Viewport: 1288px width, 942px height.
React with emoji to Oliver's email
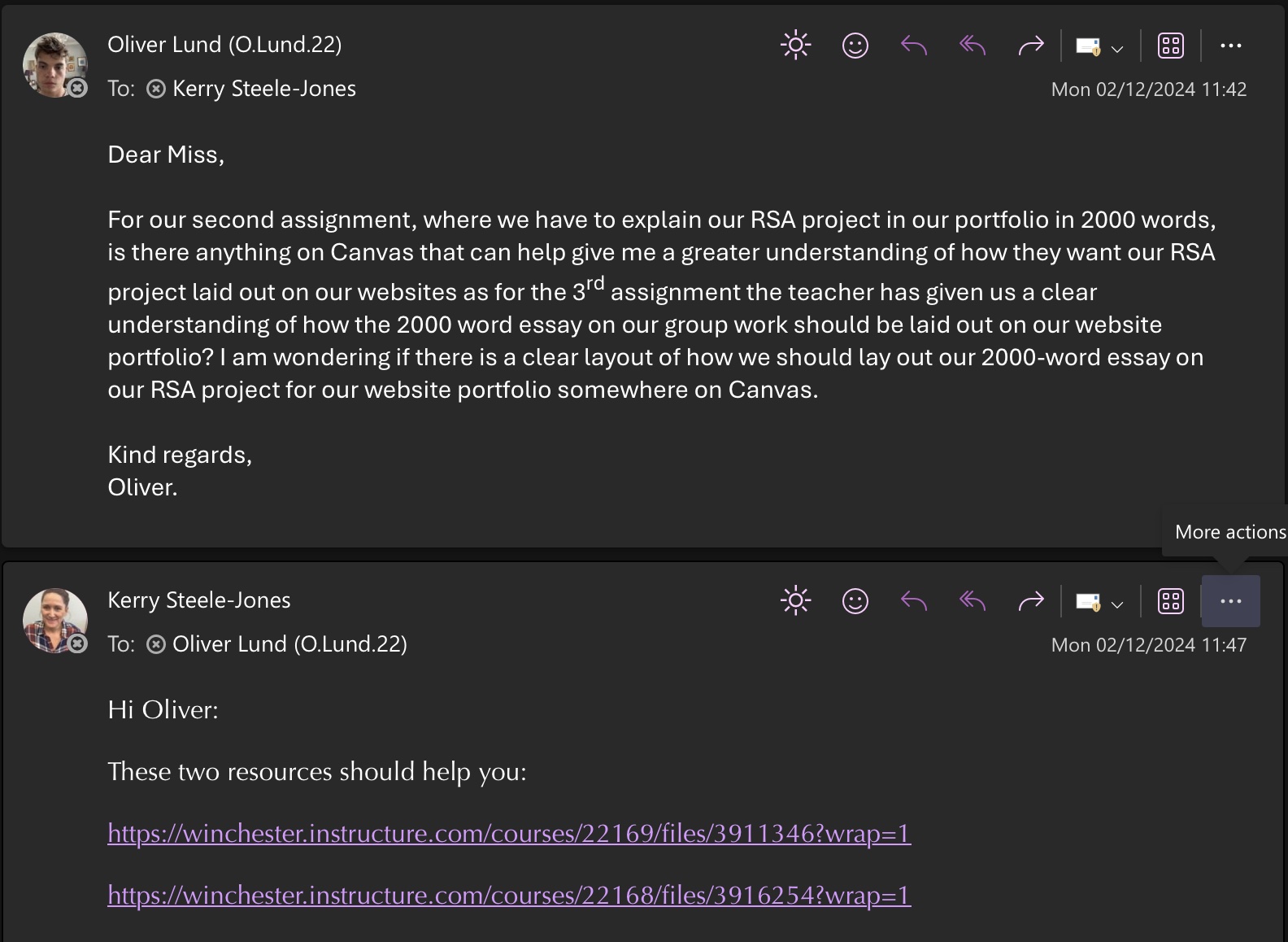(x=855, y=46)
